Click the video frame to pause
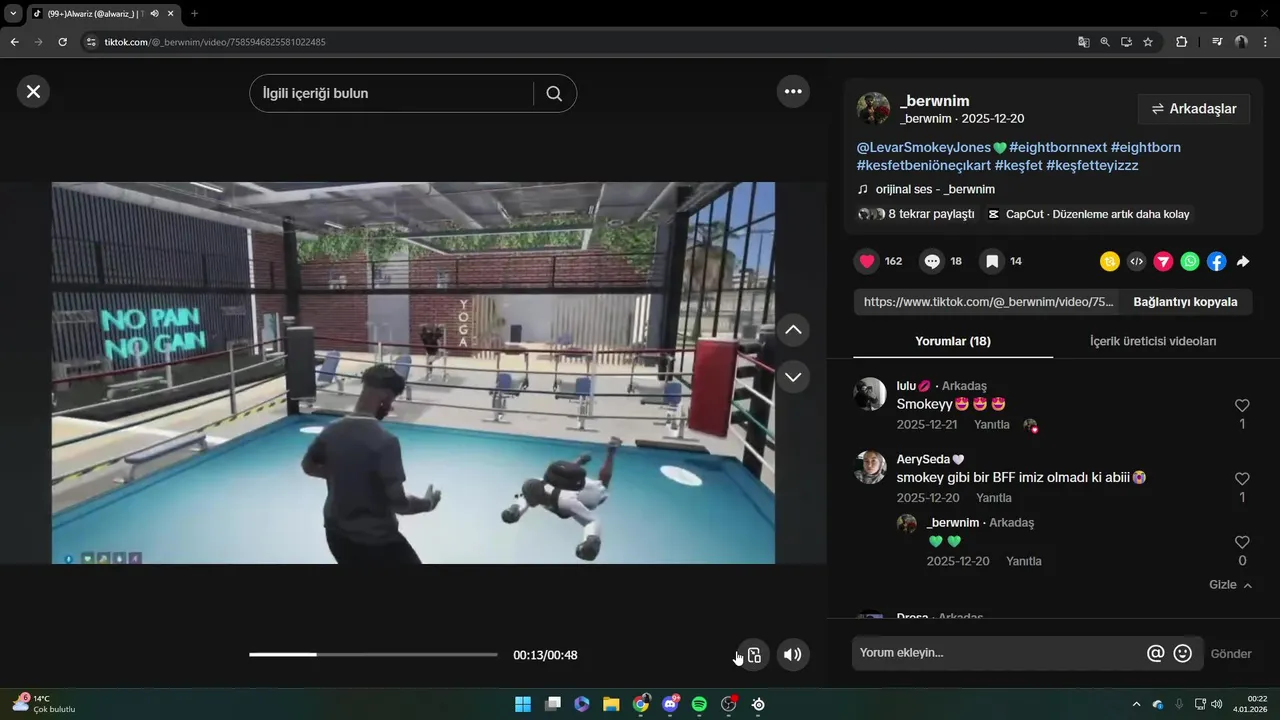 (413, 373)
